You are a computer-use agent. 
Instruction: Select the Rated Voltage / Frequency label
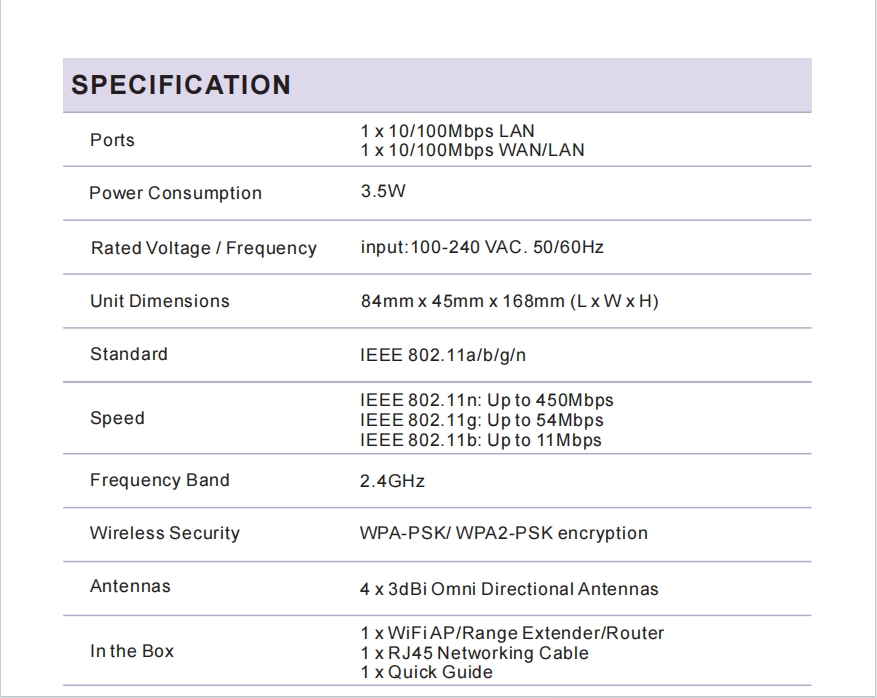[x=204, y=248]
